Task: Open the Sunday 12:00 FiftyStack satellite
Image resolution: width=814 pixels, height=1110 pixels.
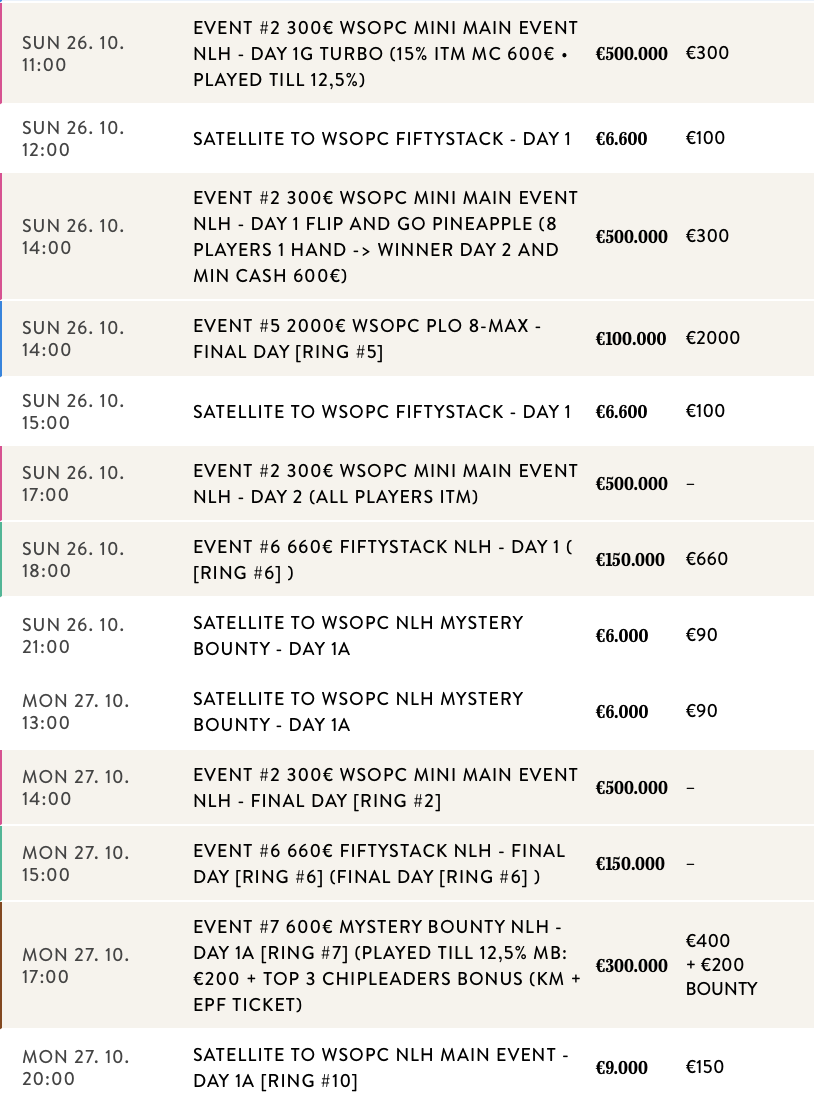Action: coord(382,139)
